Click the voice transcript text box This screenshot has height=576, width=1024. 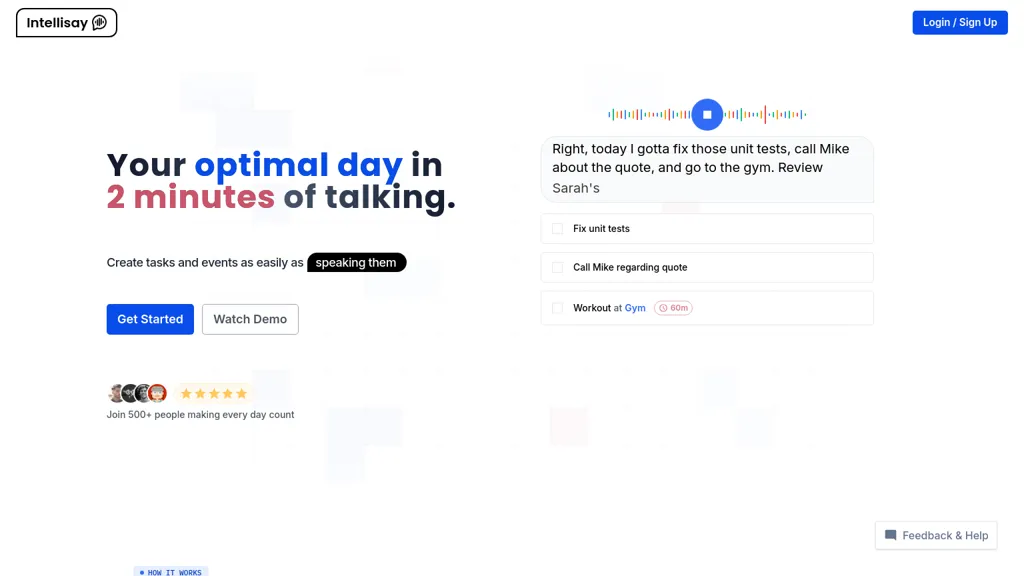click(x=707, y=169)
